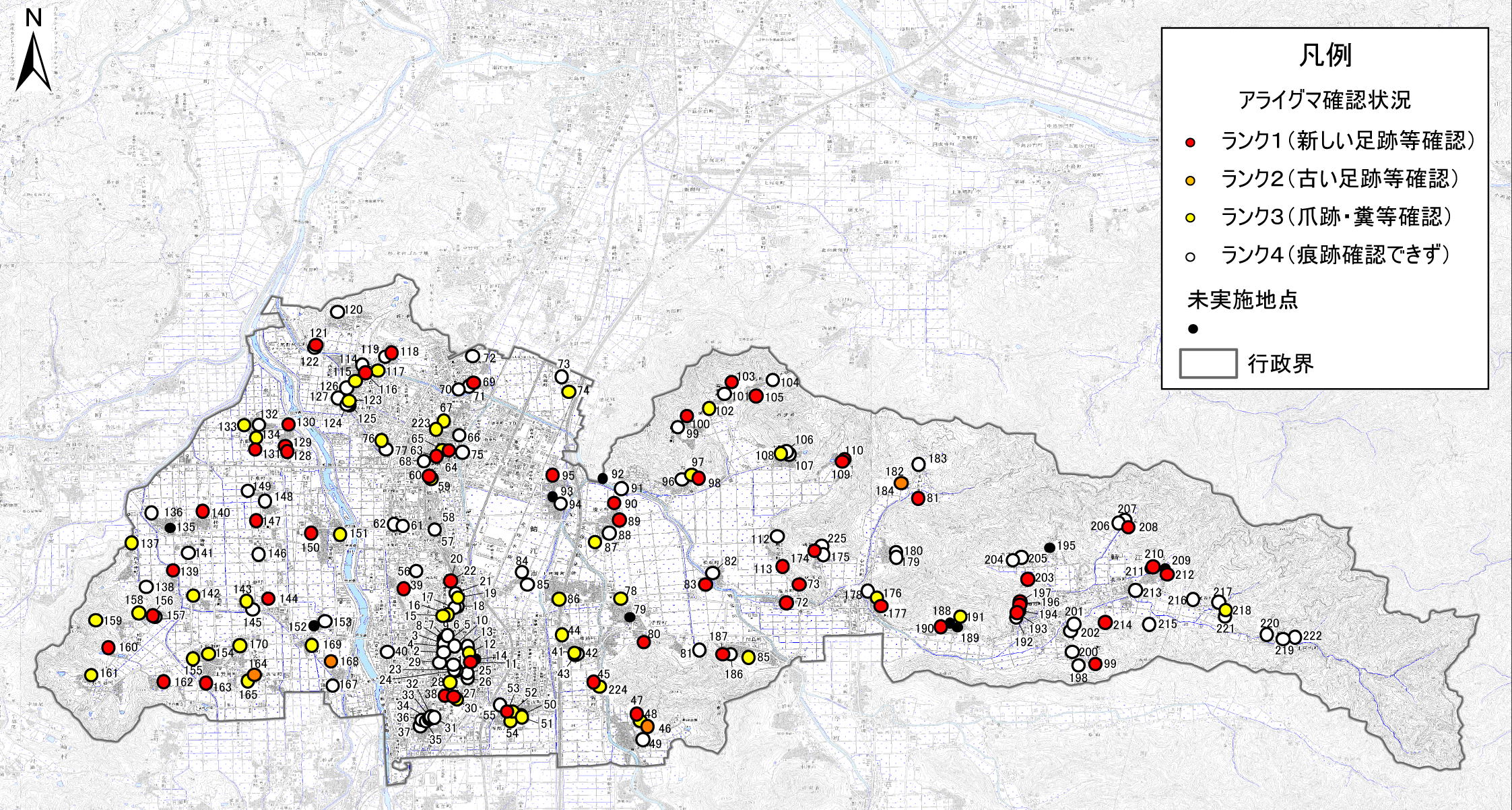The width and height of the screenshot is (1512, 810).
Task: Click the orange Rank 2 legend dot
Action: pyautogui.click(x=1191, y=180)
